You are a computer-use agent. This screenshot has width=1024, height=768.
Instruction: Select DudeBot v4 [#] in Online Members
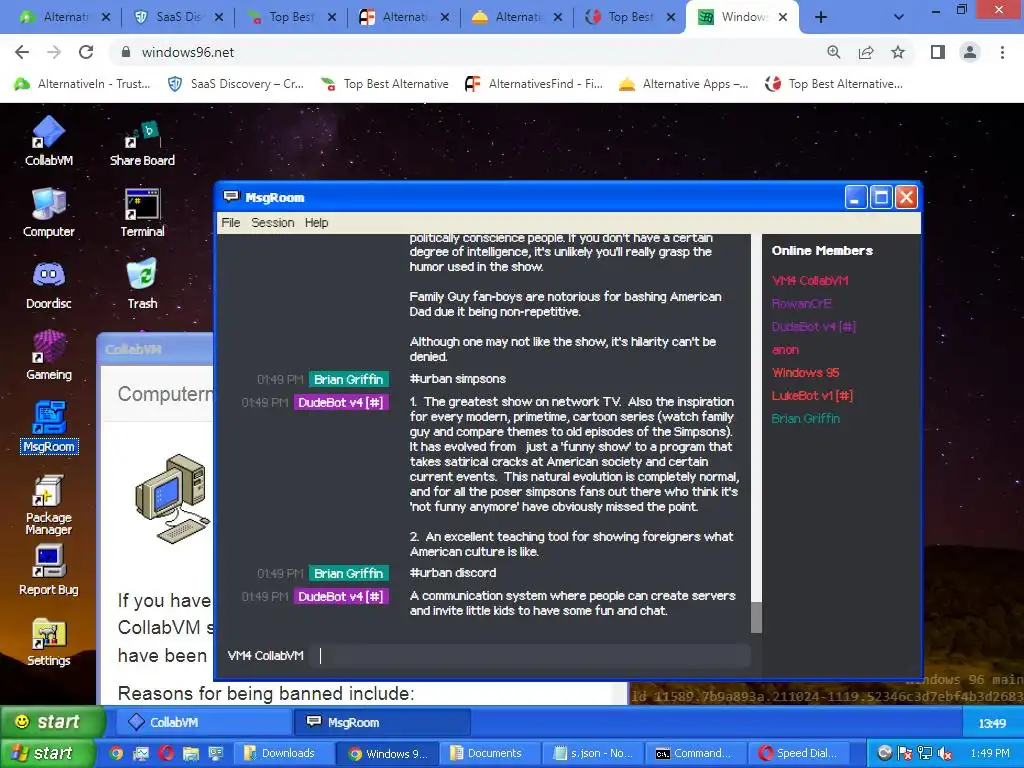(x=814, y=327)
